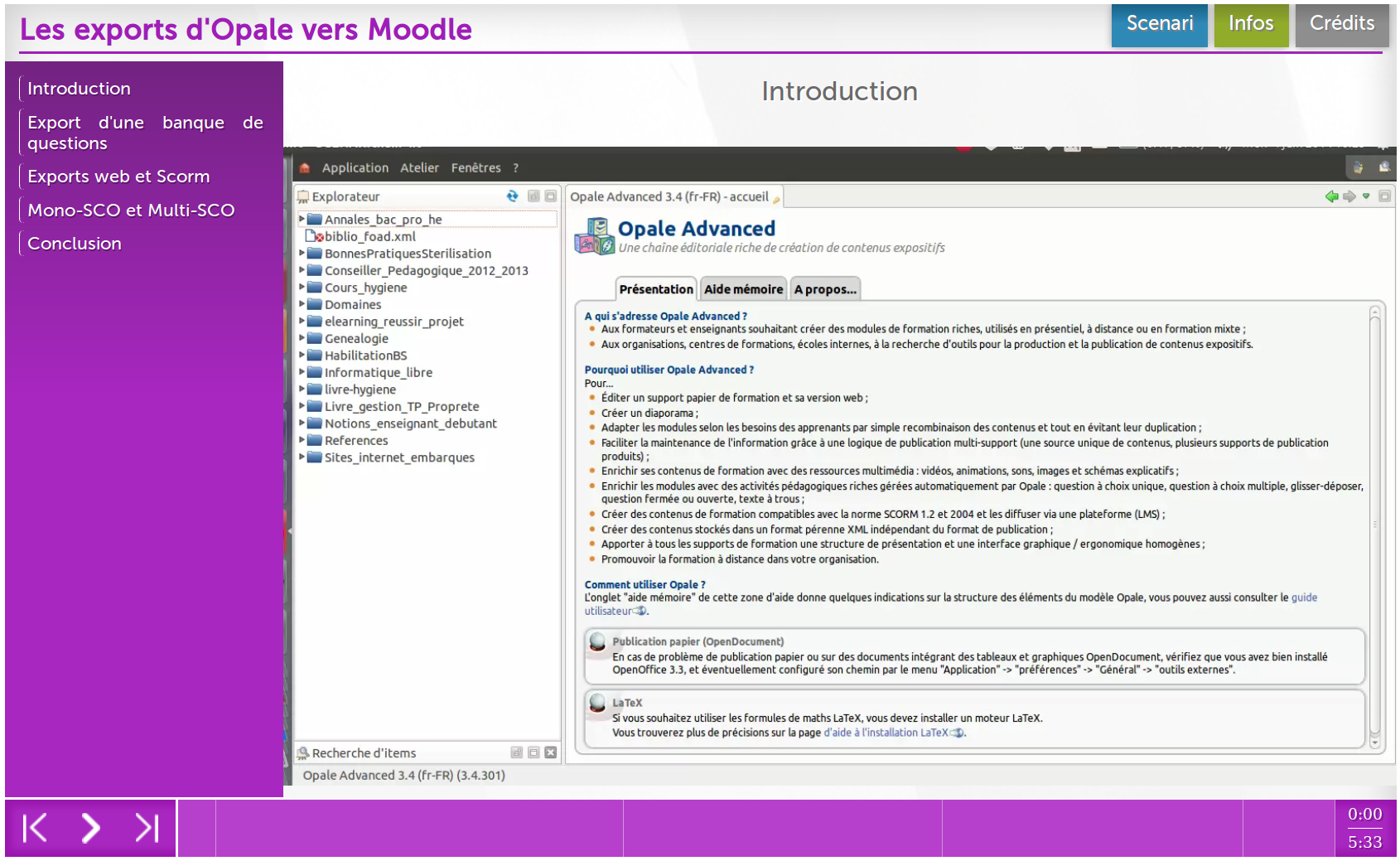Select the Notions_enseignant_debutant tree item
This screenshot has height=861, width=1400.
(411, 423)
